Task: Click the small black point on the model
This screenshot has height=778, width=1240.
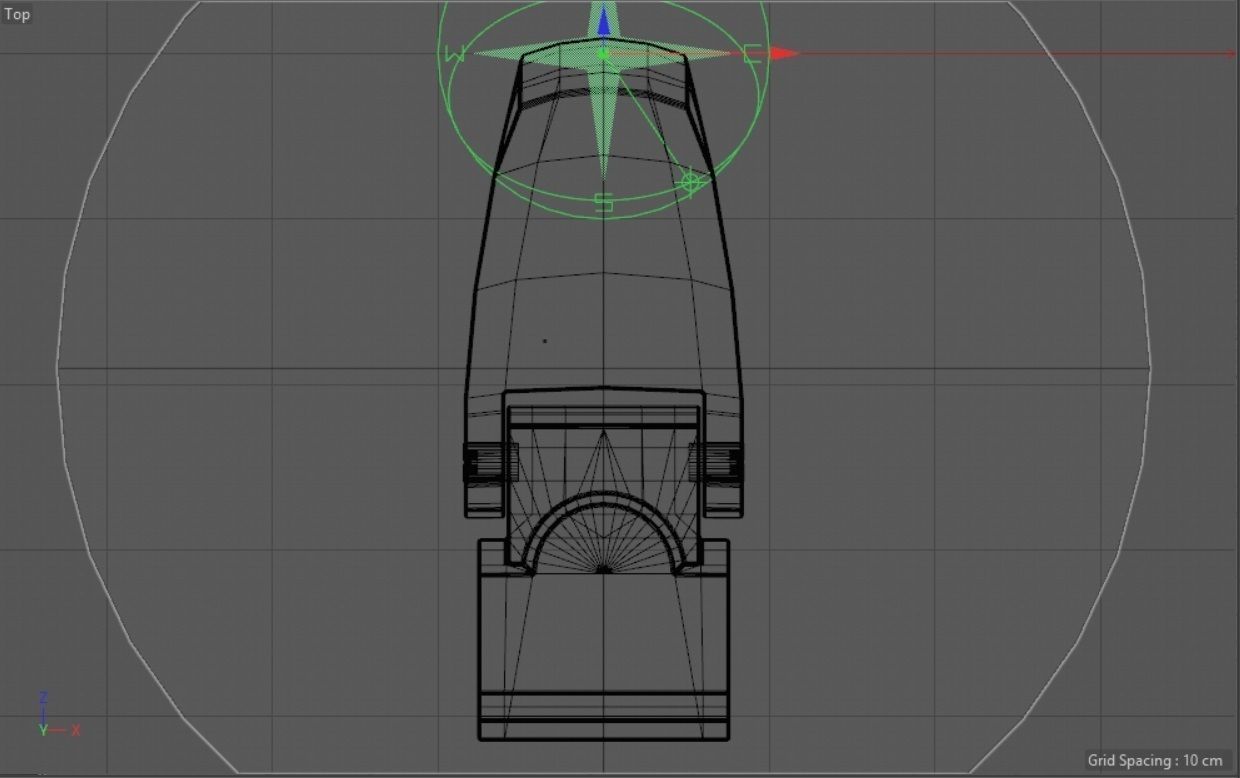Action: (545, 341)
